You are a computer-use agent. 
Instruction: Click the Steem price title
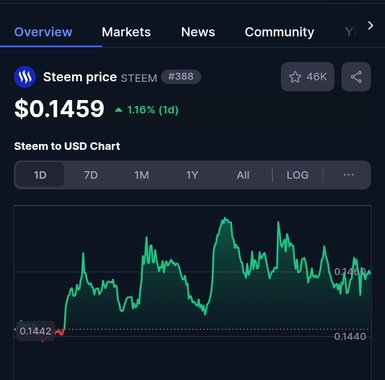(x=80, y=77)
